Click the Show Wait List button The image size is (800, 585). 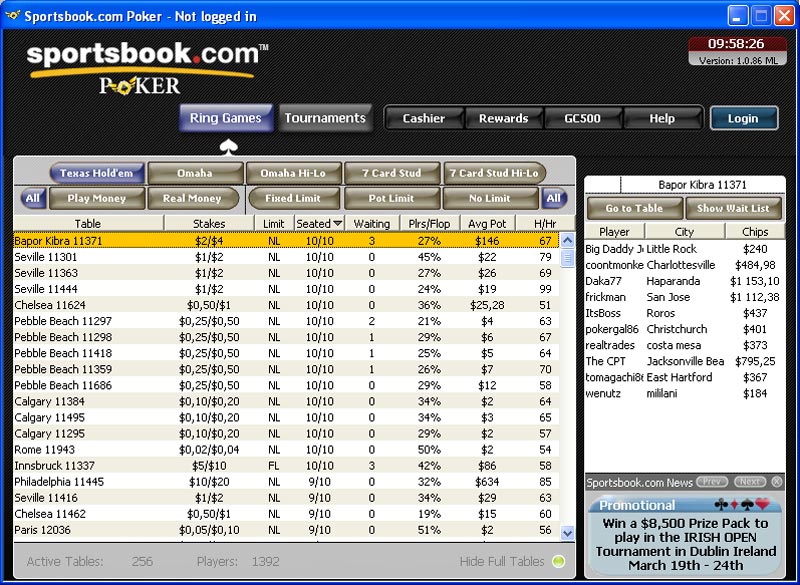pyautogui.click(x=733, y=208)
